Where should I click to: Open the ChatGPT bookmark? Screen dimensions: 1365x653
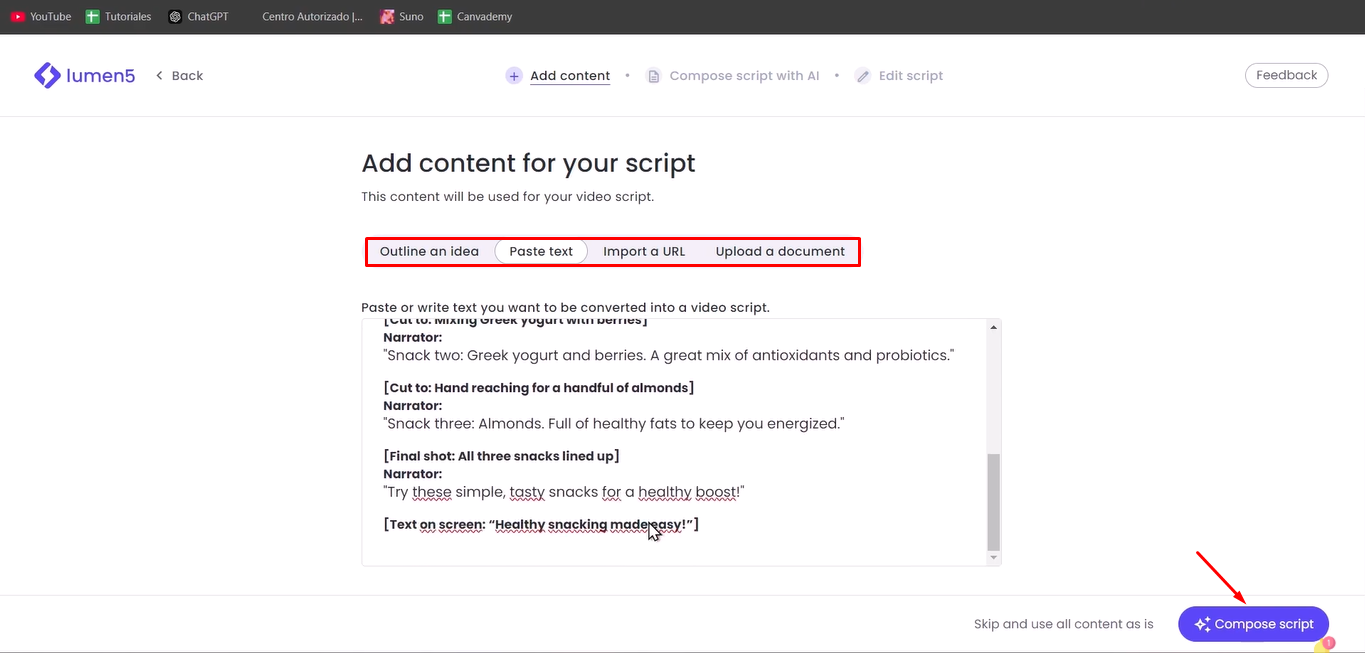[199, 16]
